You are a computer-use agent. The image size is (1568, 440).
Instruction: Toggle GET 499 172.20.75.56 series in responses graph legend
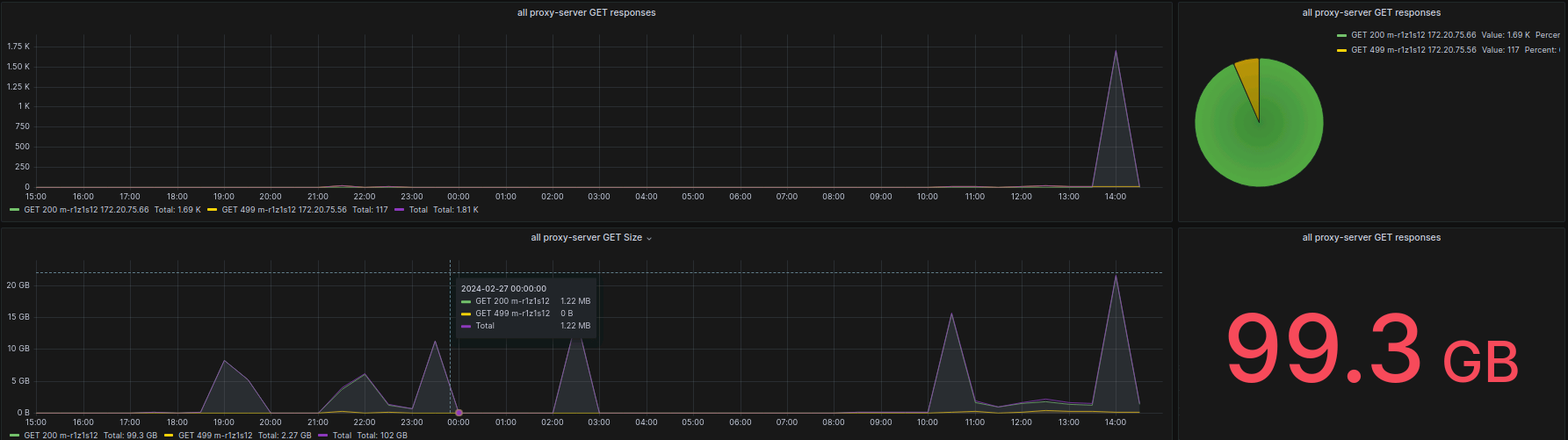tap(284, 210)
